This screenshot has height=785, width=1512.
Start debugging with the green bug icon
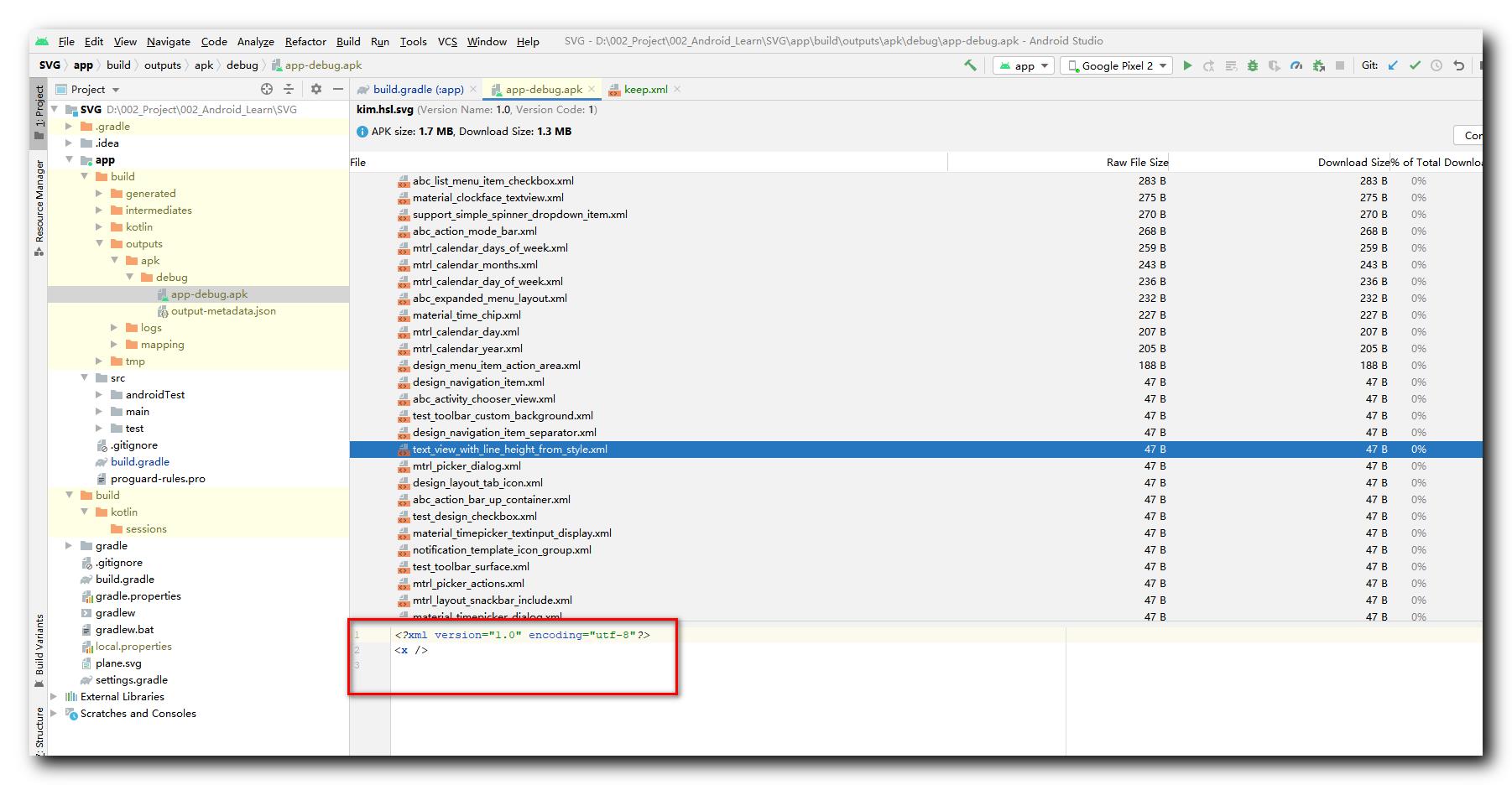pyautogui.click(x=1253, y=65)
